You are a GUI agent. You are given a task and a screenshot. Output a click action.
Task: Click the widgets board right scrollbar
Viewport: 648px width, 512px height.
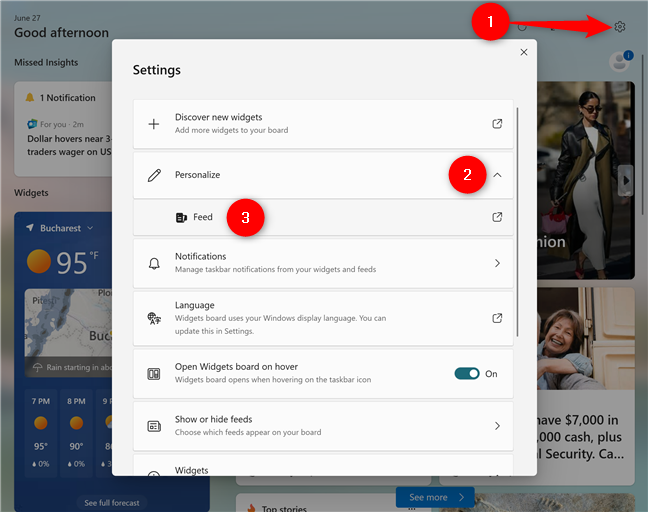click(643, 136)
